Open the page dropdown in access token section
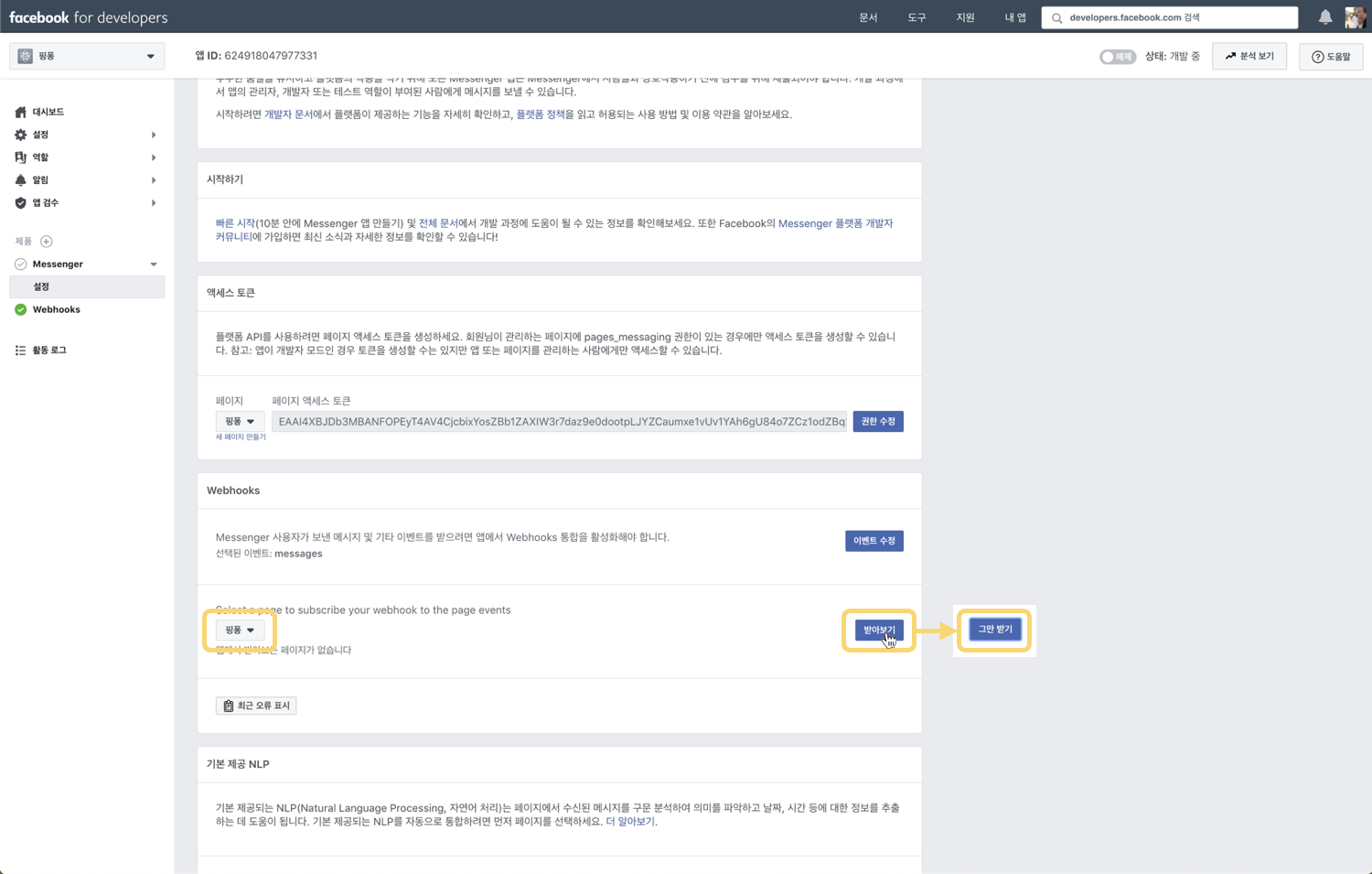 (x=240, y=421)
